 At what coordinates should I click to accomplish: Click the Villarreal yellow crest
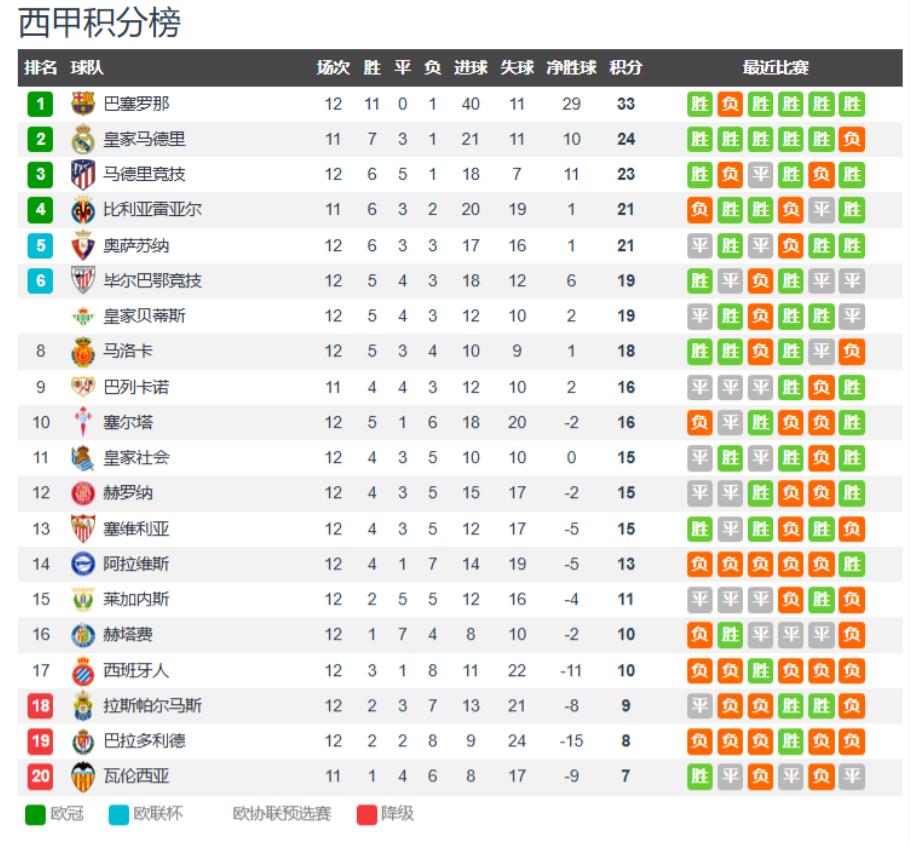83,210
